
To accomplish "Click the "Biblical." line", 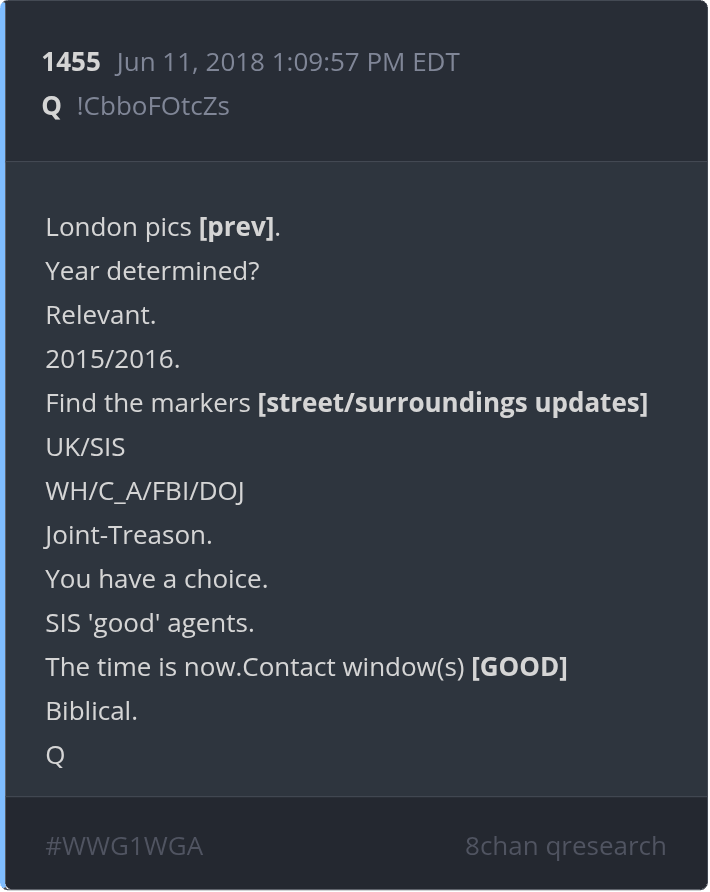I will 91,711.
